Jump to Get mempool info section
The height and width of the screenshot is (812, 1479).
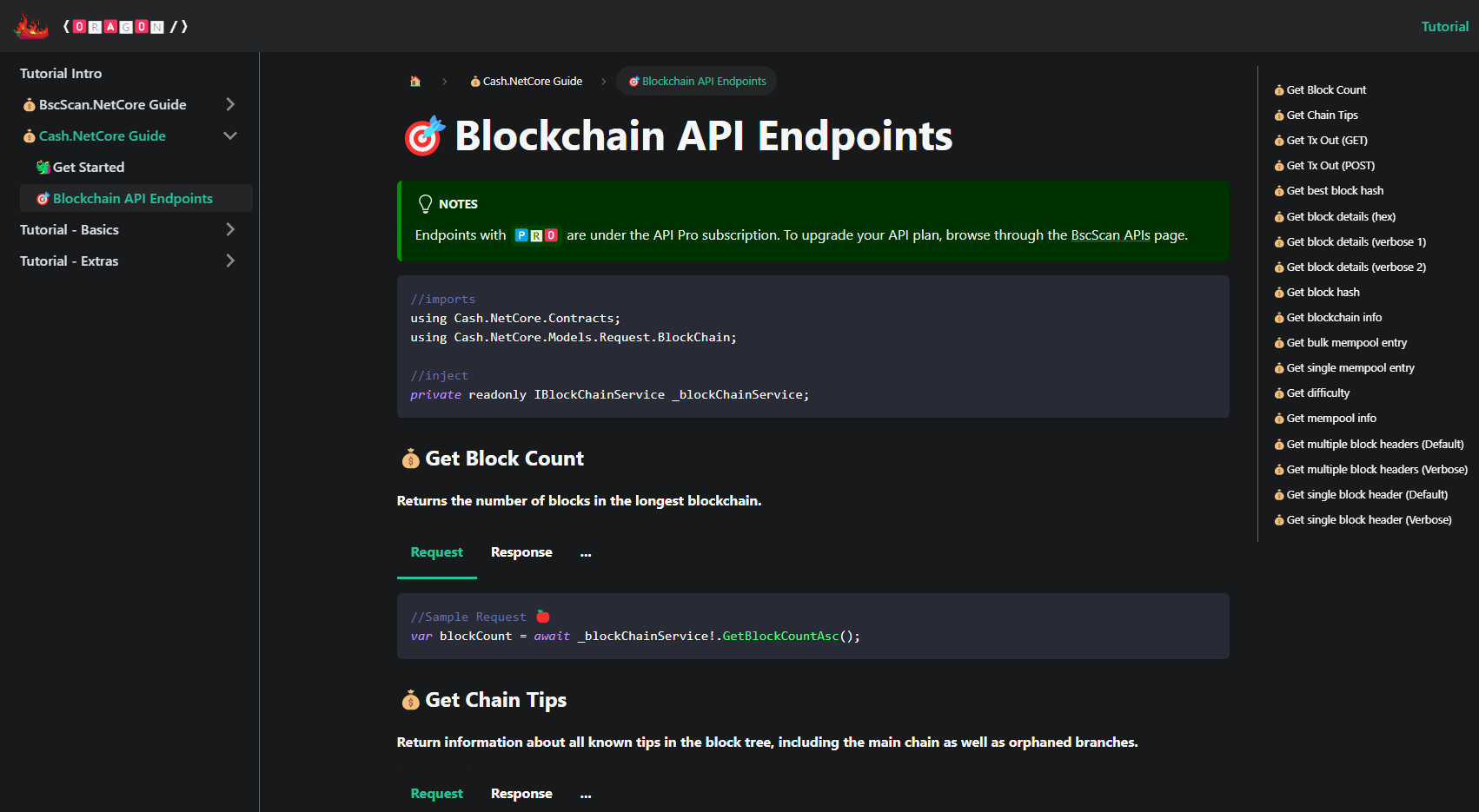1325,419
